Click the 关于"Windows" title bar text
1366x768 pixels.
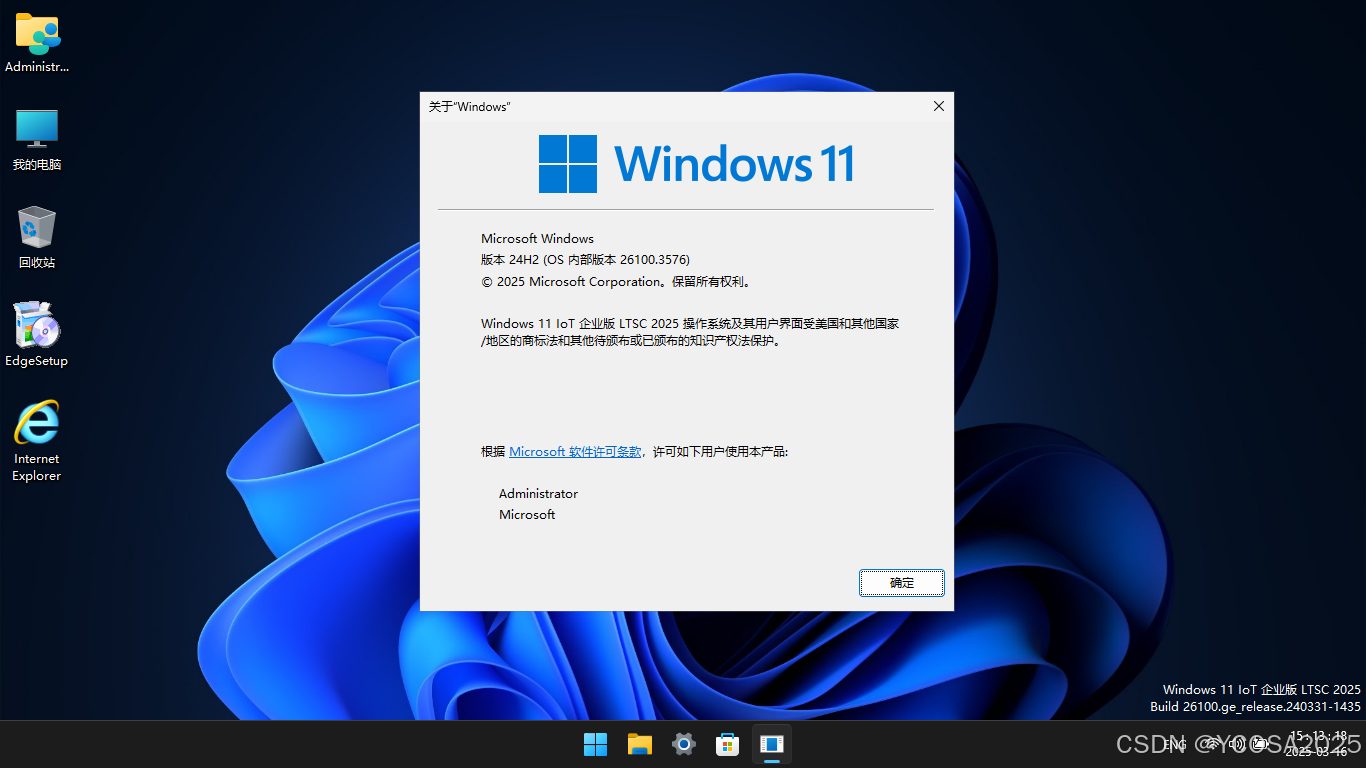pos(470,107)
